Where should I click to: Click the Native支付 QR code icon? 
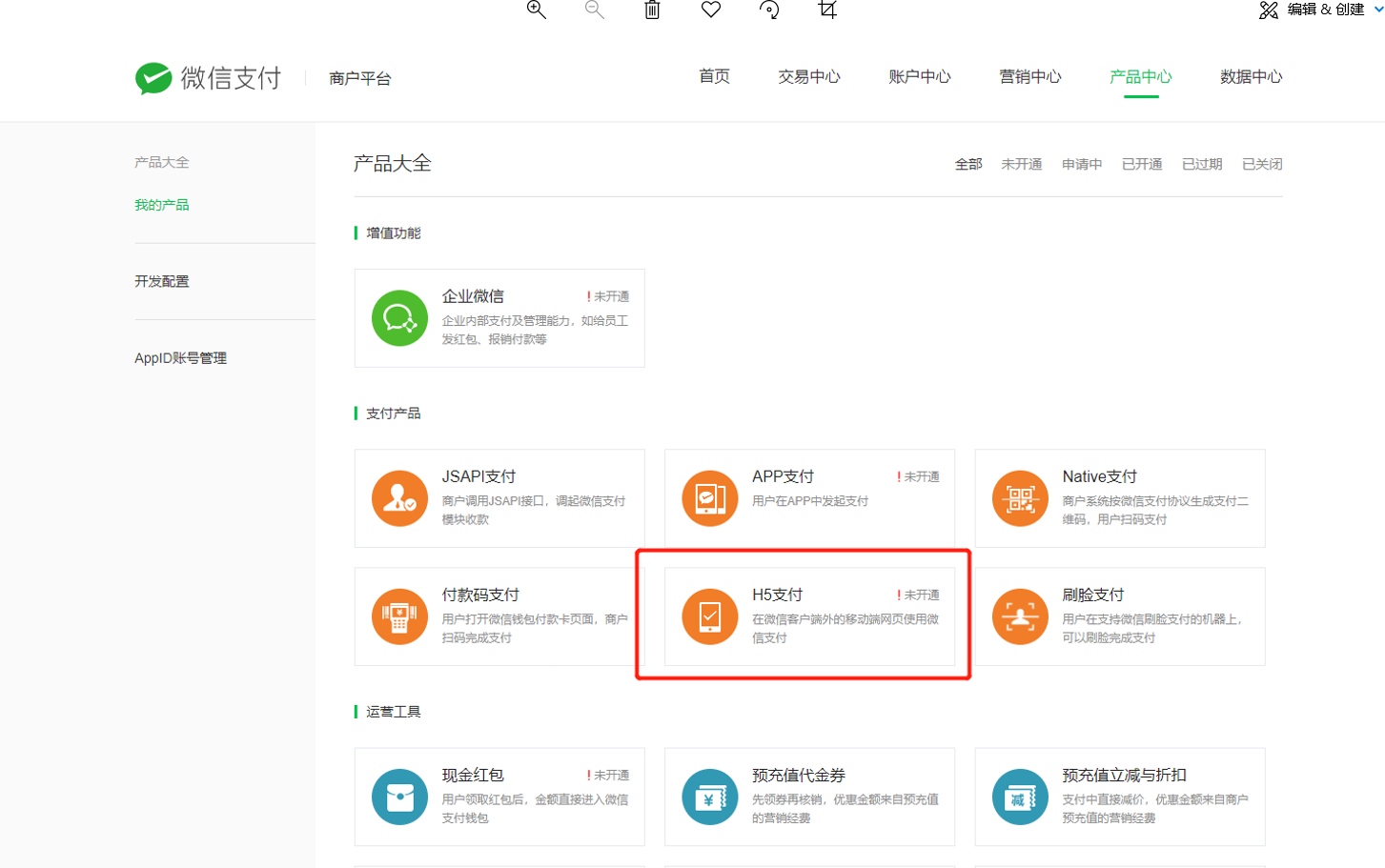(1020, 498)
